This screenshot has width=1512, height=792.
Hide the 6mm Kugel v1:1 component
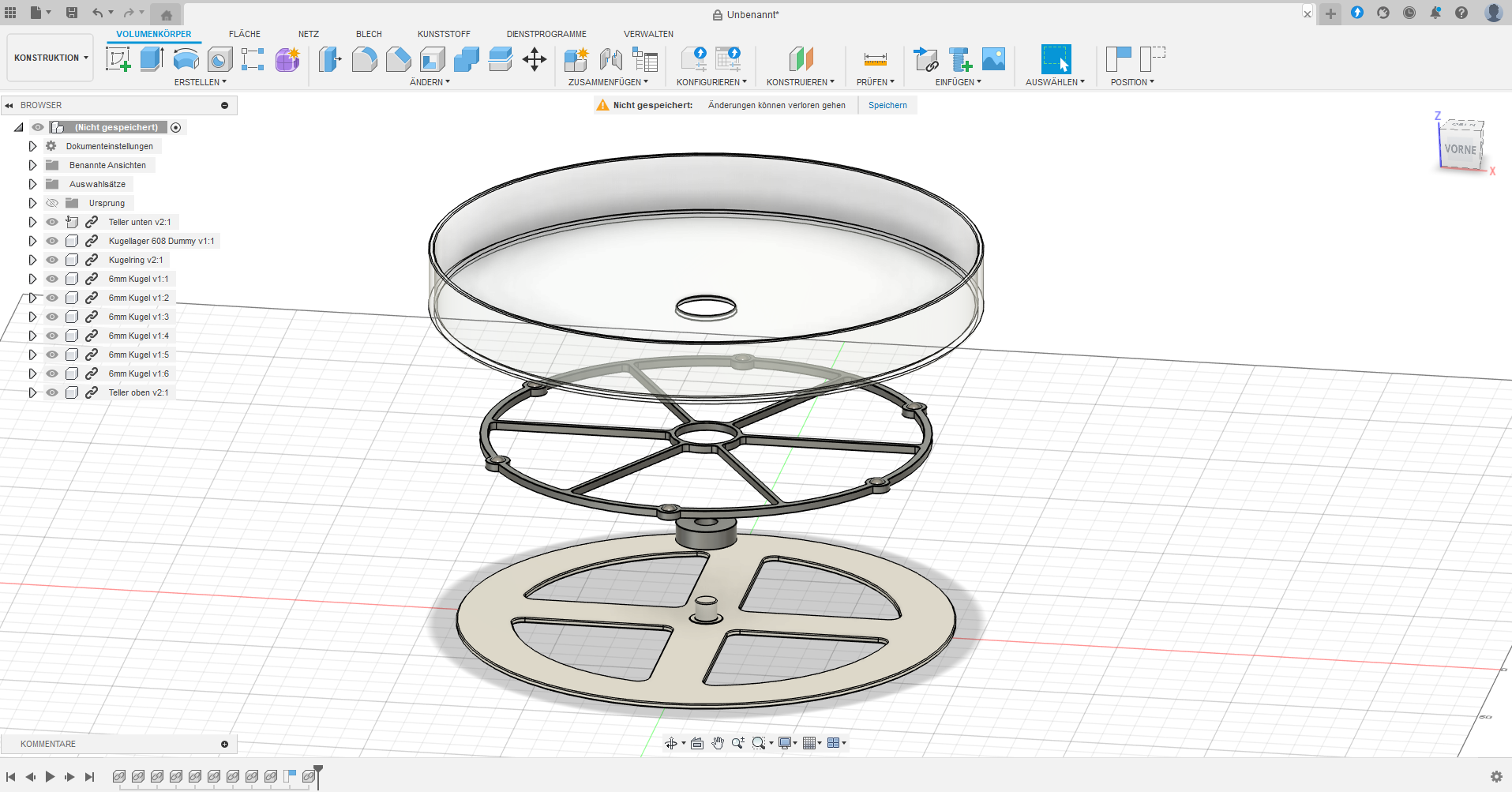[x=52, y=279]
